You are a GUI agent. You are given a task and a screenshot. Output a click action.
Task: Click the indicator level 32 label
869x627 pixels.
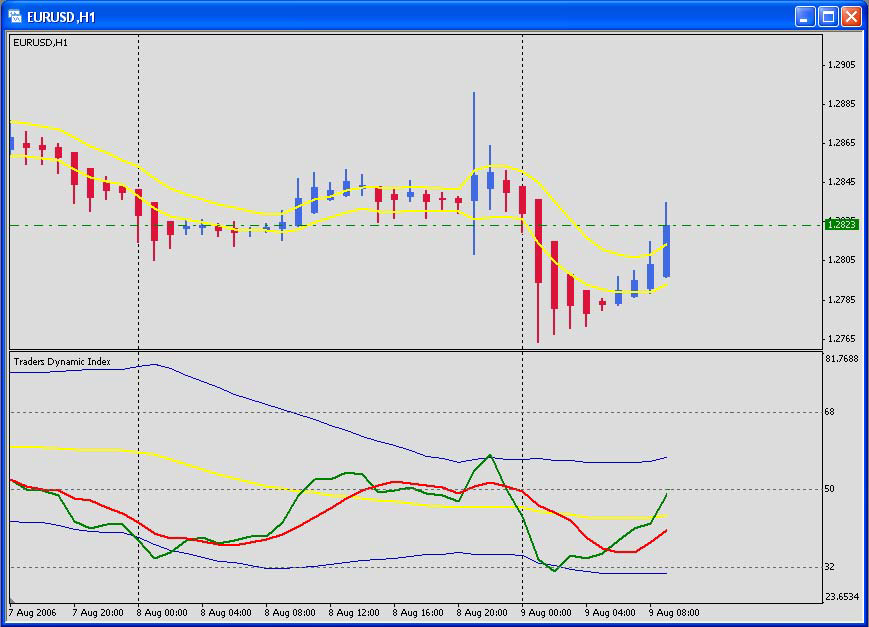(829, 567)
